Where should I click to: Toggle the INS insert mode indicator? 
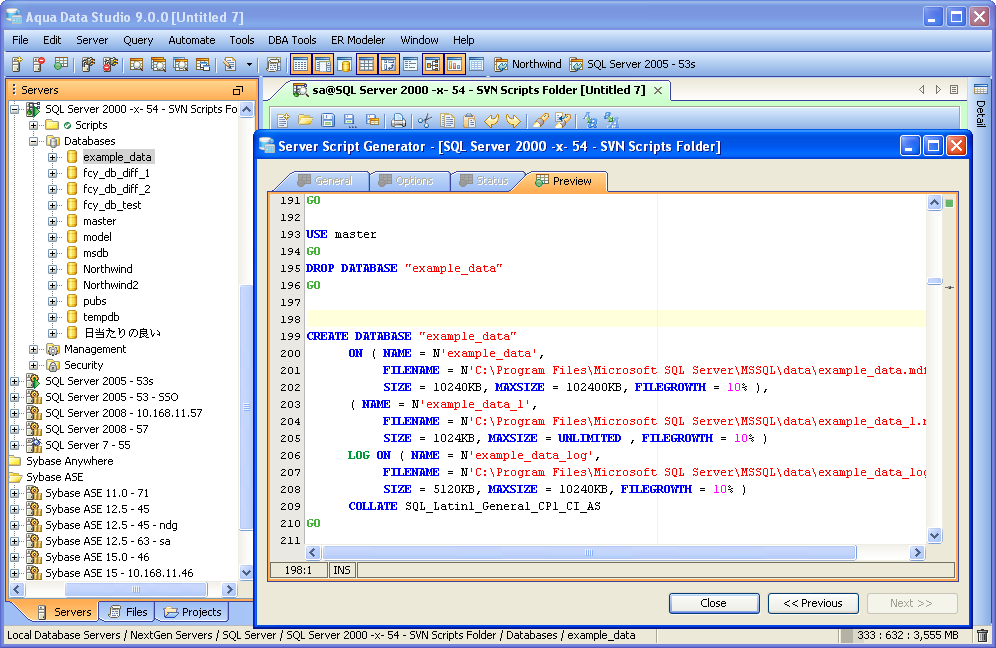[x=341, y=570]
